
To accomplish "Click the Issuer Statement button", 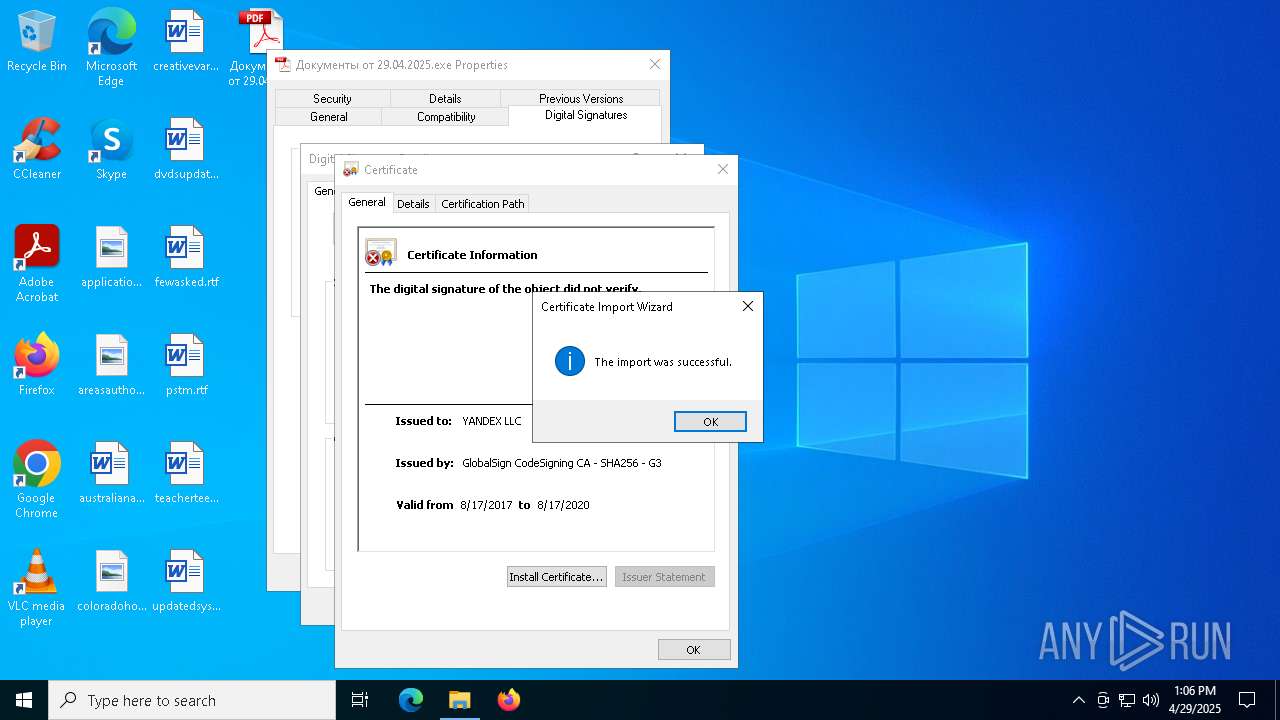I will 664,577.
